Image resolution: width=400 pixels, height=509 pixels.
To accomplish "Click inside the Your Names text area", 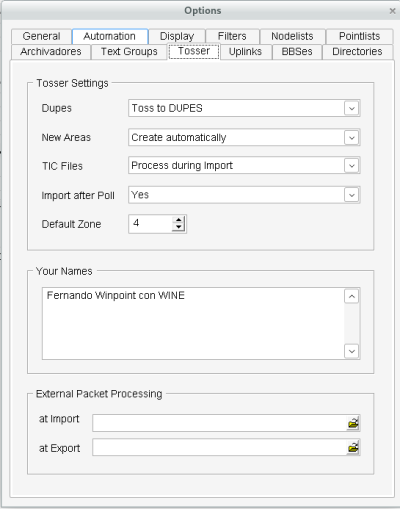I will [193, 323].
